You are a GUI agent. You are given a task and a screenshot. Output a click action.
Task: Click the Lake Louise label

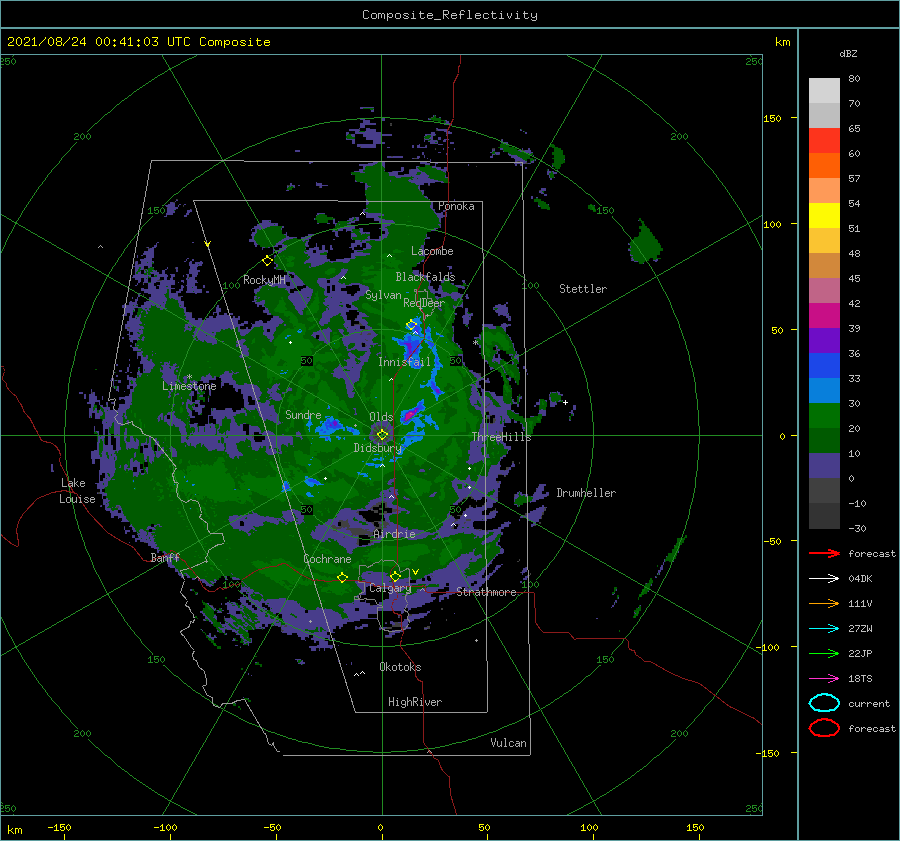pos(77,491)
